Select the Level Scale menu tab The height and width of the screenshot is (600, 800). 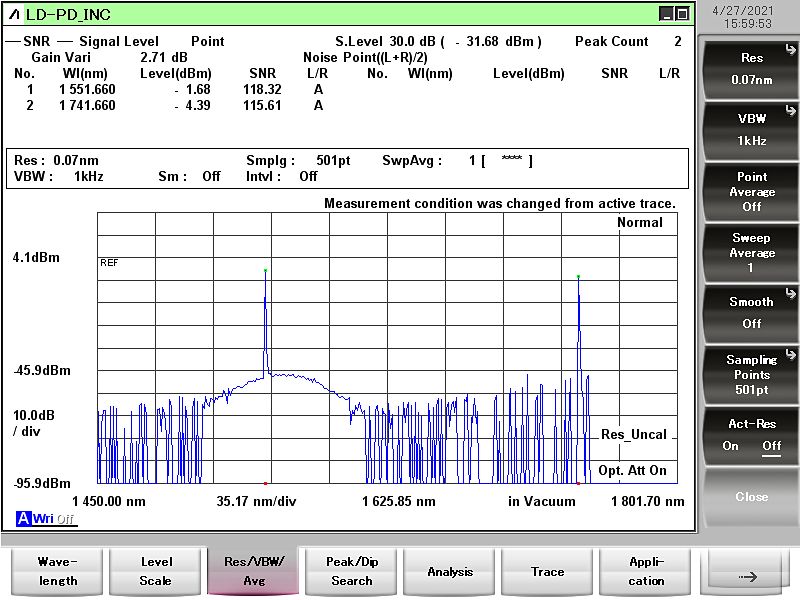(x=155, y=571)
